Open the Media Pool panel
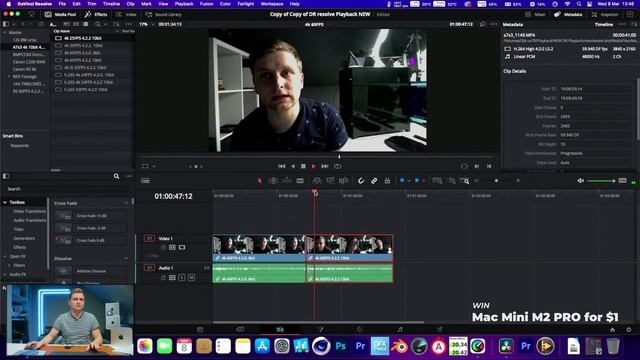This screenshot has width=640, height=360. [60, 14]
